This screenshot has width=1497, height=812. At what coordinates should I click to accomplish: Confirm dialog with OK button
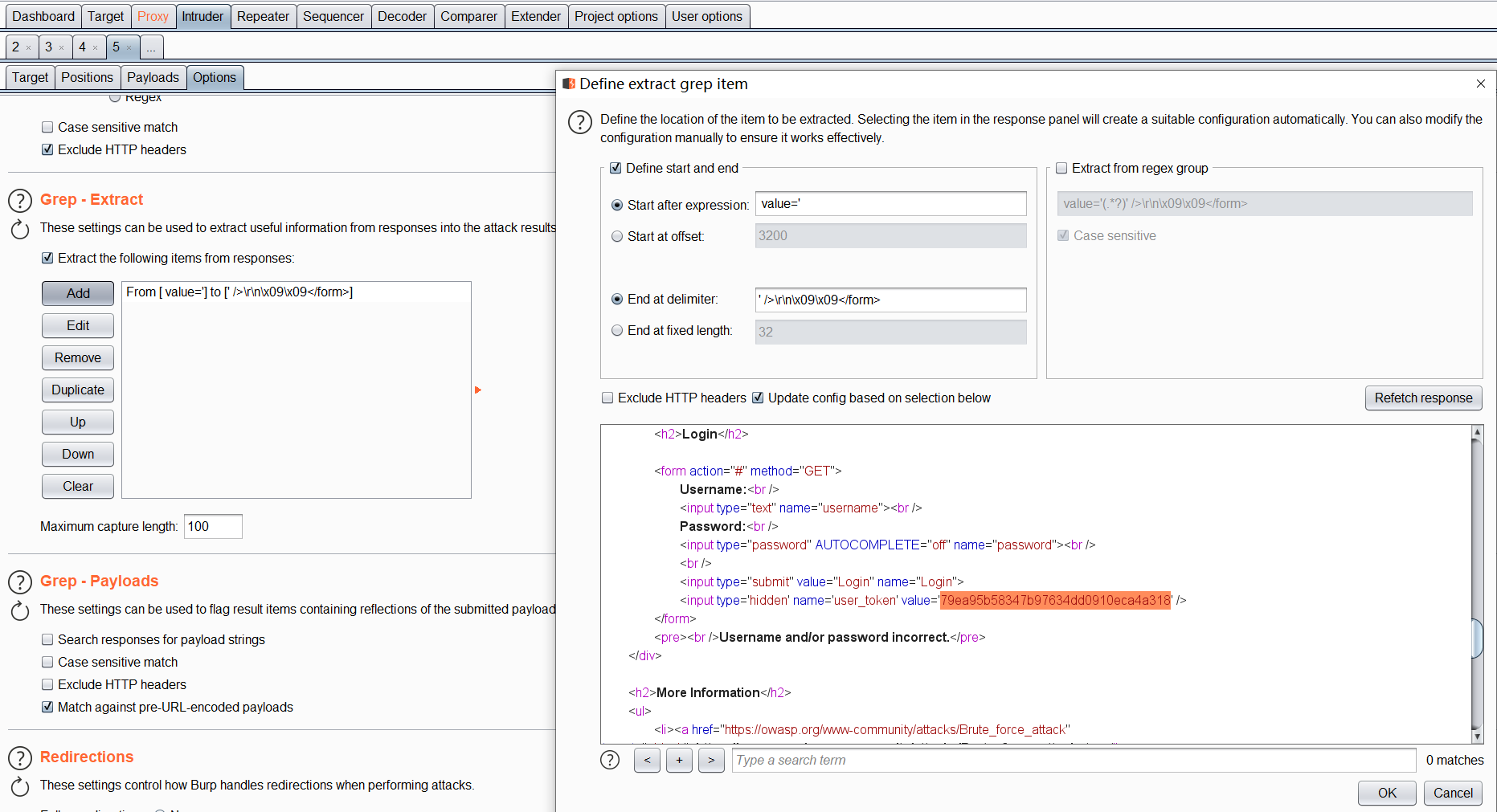tap(1387, 793)
